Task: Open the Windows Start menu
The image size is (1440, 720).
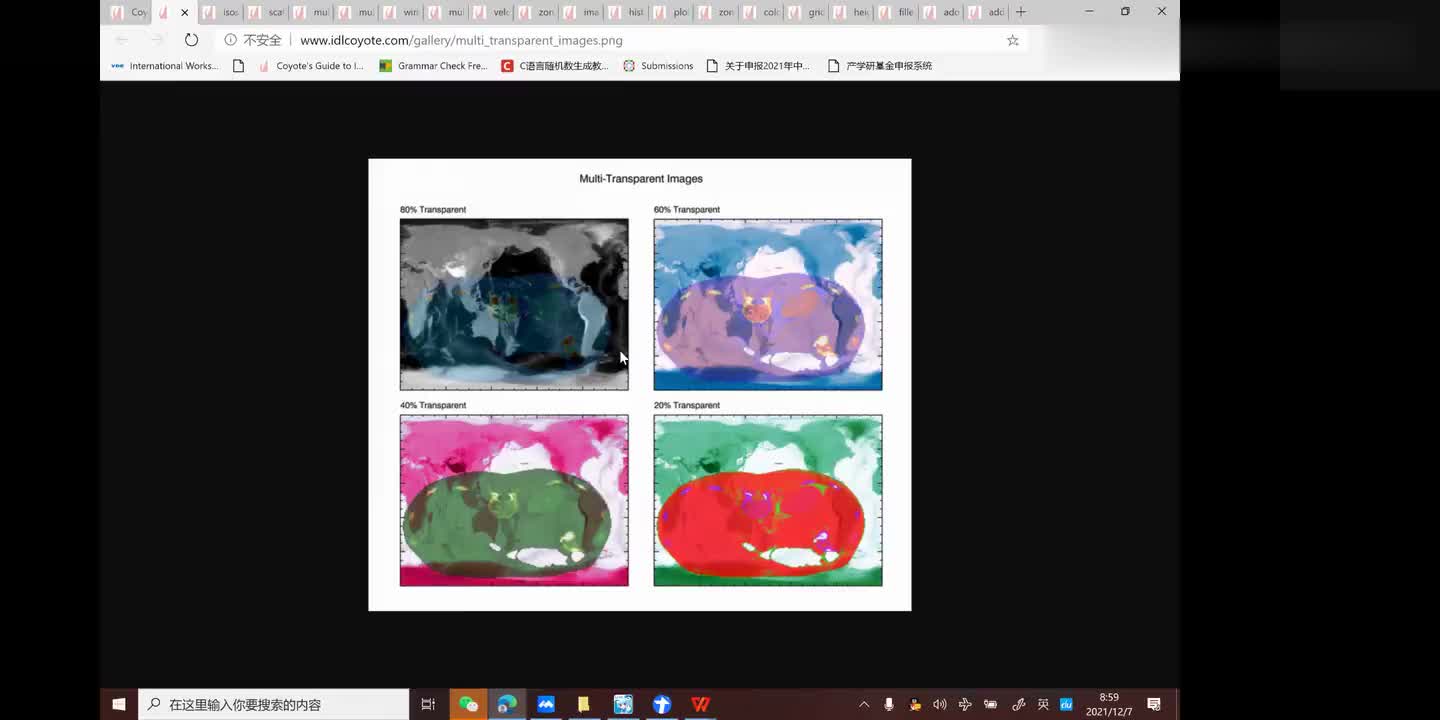Action: tap(118, 704)
